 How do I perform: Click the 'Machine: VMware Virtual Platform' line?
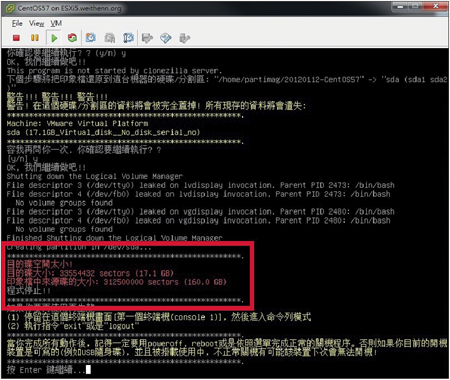point(77,123)
